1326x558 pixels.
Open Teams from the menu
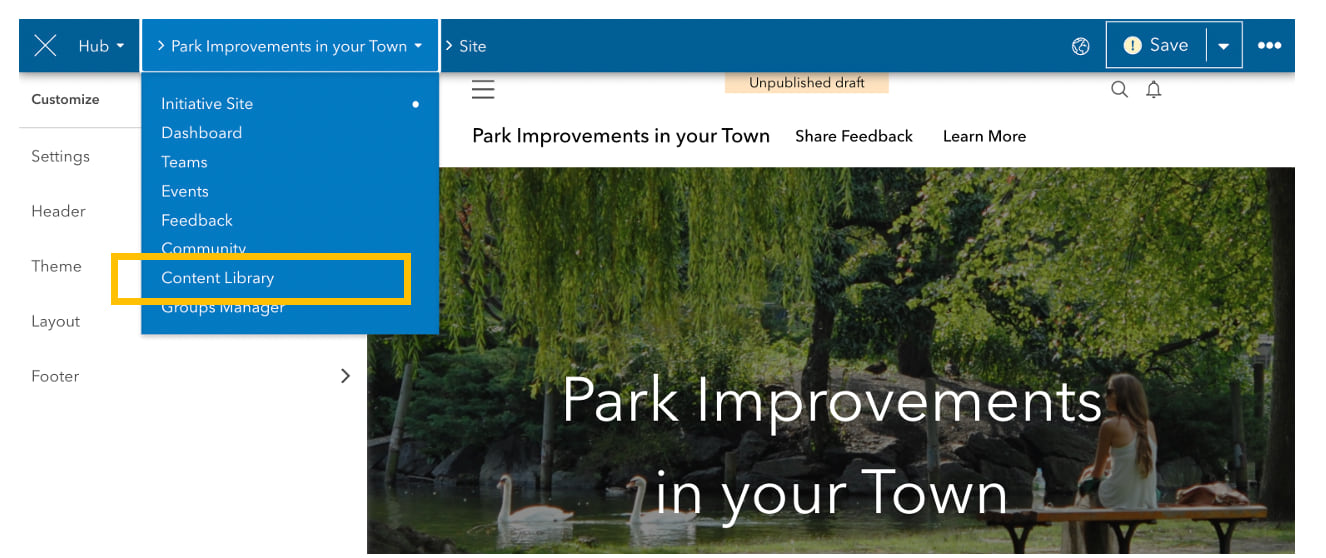tap(184, 162)
